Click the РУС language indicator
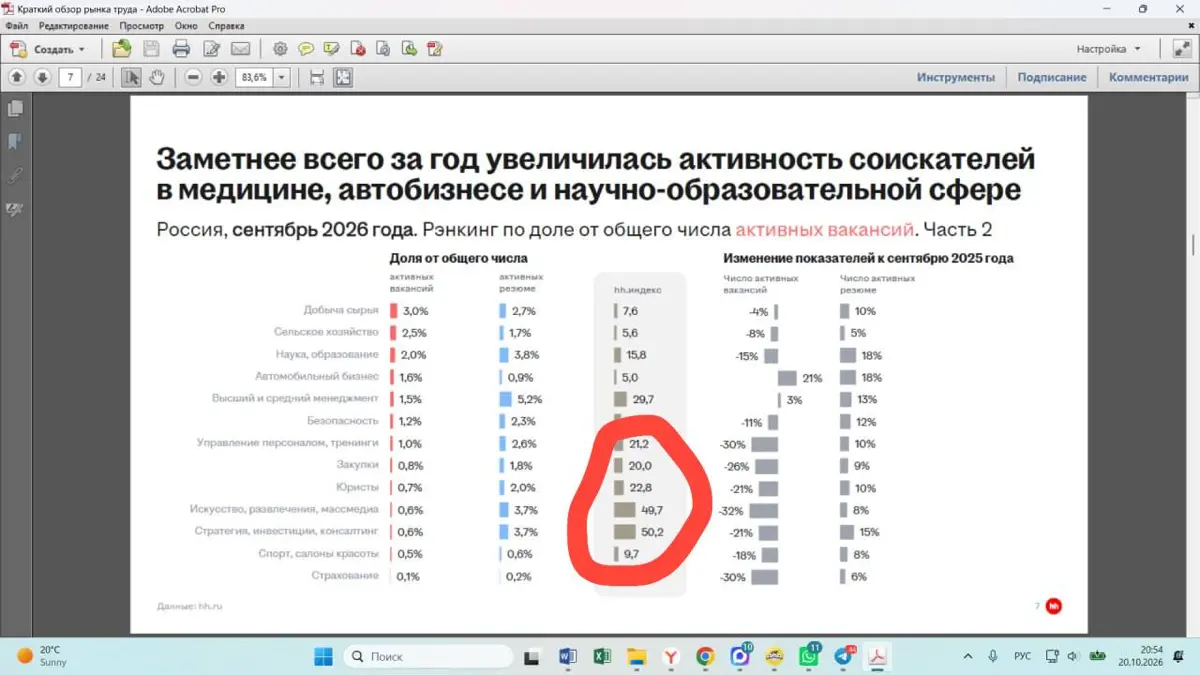Screen dimensions: 1200x675 click(1022, 656)
